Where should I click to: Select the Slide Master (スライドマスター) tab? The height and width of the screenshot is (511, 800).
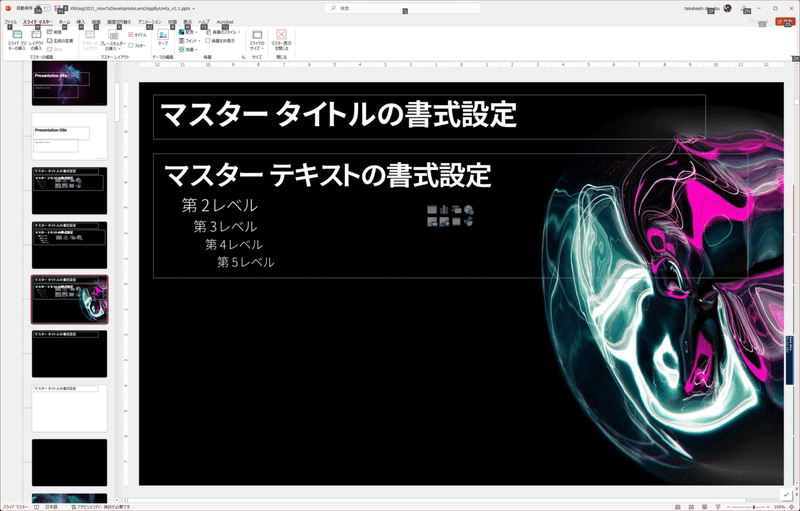click(38, 22)
